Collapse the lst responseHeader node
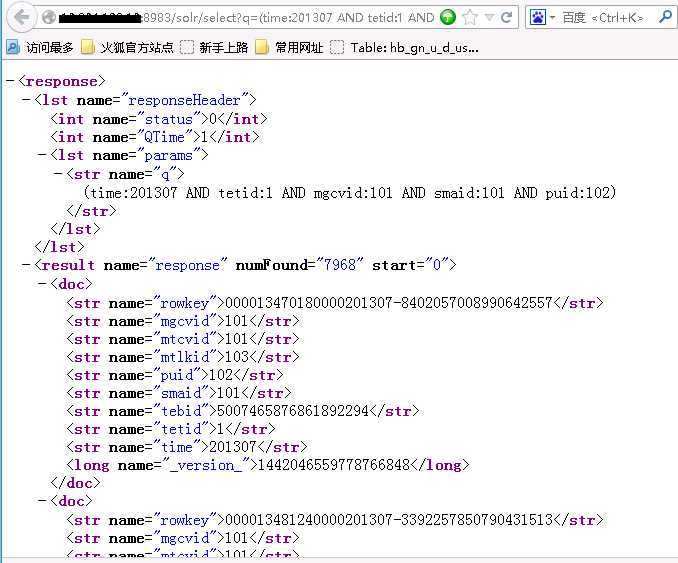 26,100
